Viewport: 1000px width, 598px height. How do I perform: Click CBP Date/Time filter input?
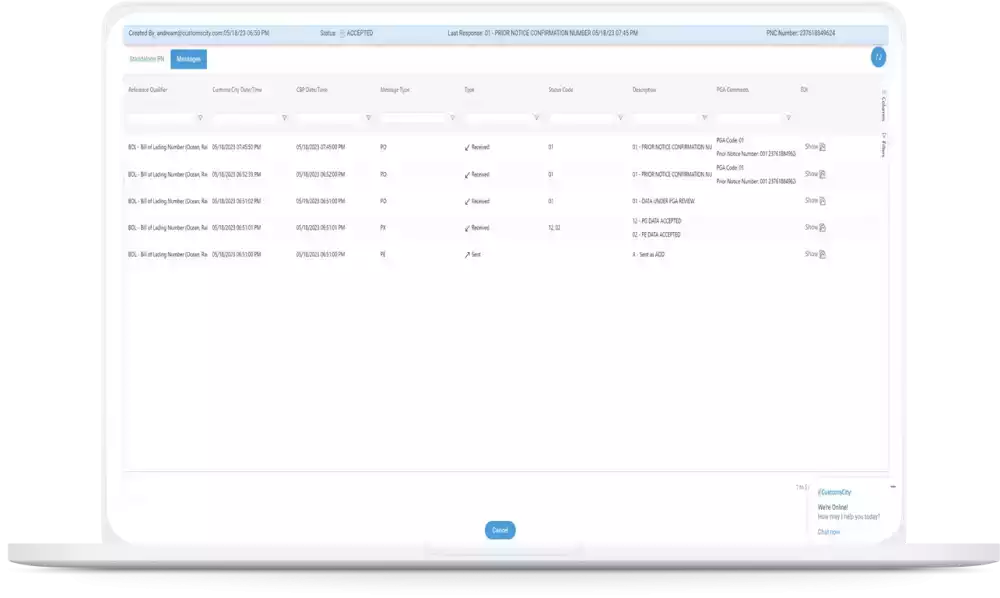click(329, 118)
